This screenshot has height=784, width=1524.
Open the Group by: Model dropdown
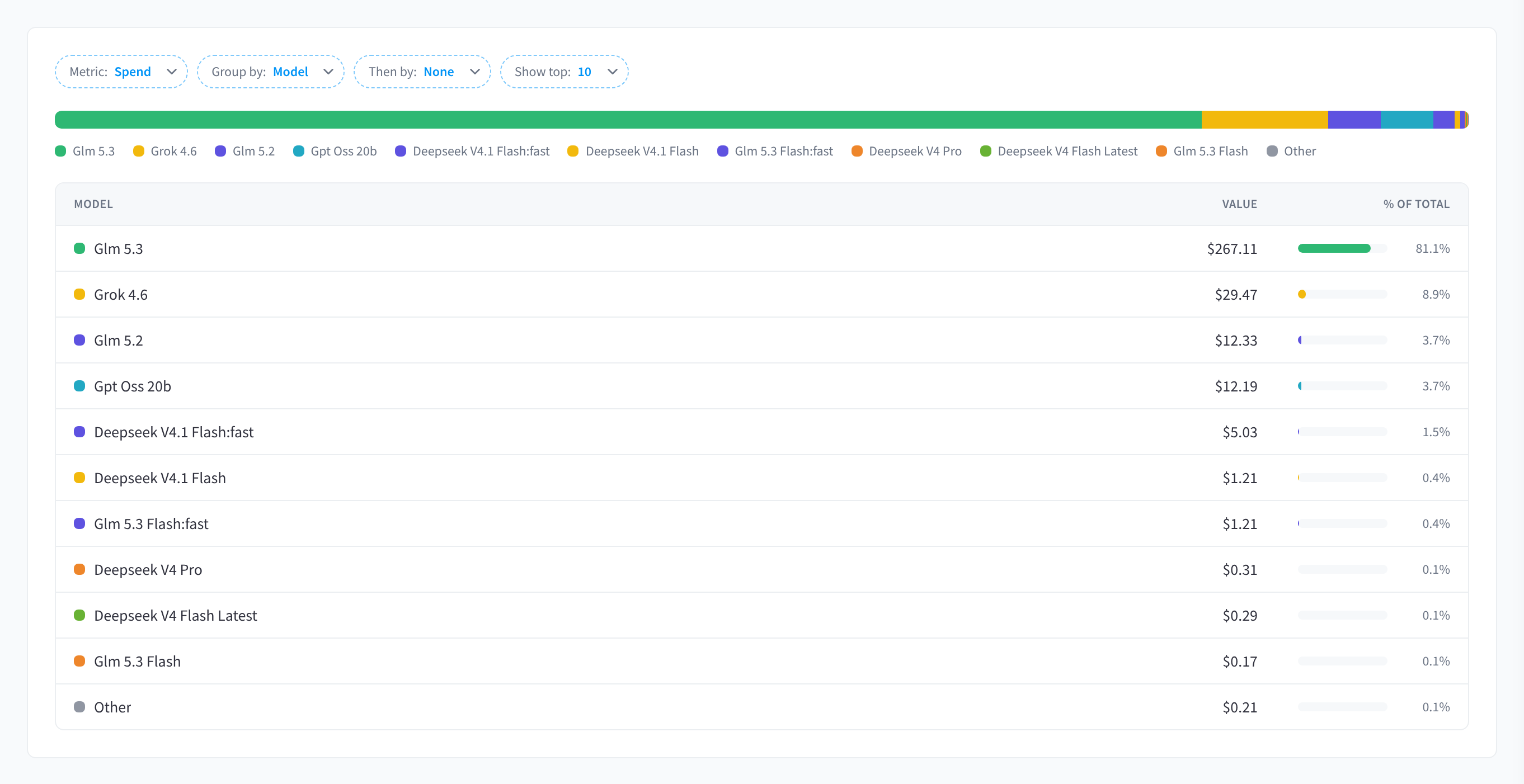point(270,72)
